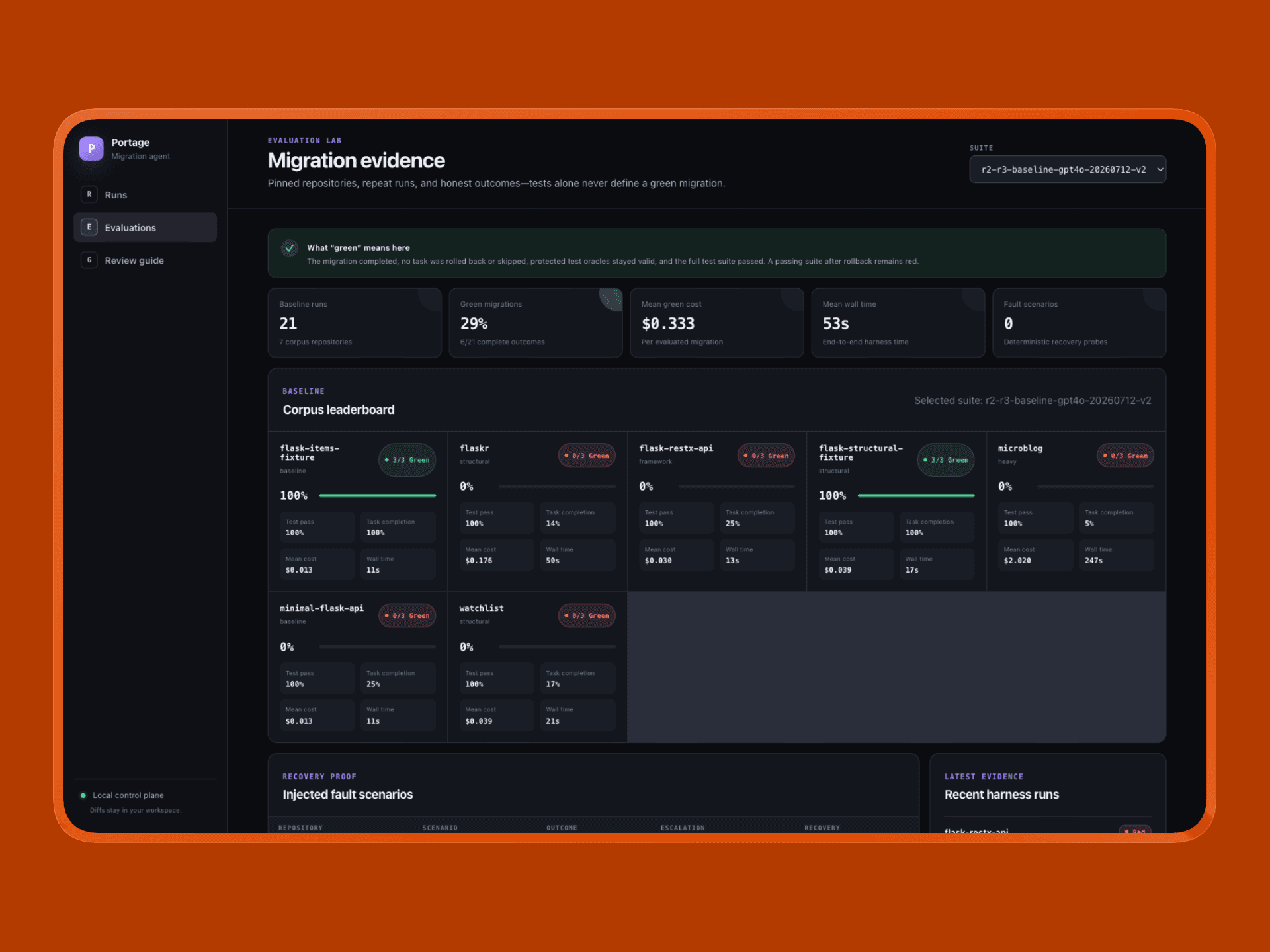Screen dimensions: 1270x952
Task: Click the 3/3 Green badge on flask-structural-fixture
Action: click(946, 460)
